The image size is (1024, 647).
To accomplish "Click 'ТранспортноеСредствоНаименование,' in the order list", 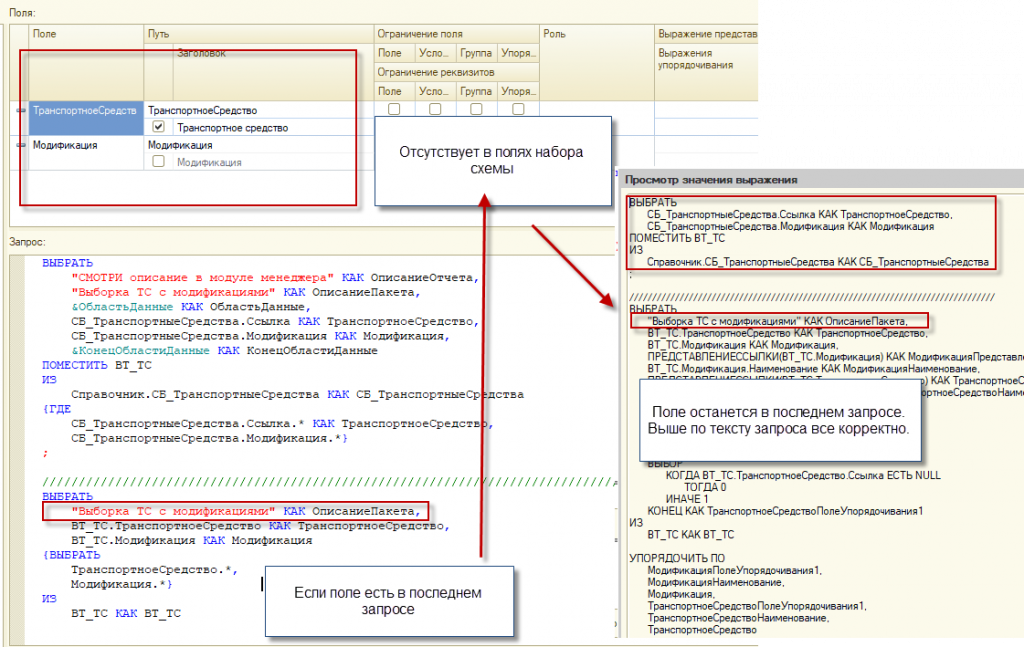I will [x=739, y=618].
